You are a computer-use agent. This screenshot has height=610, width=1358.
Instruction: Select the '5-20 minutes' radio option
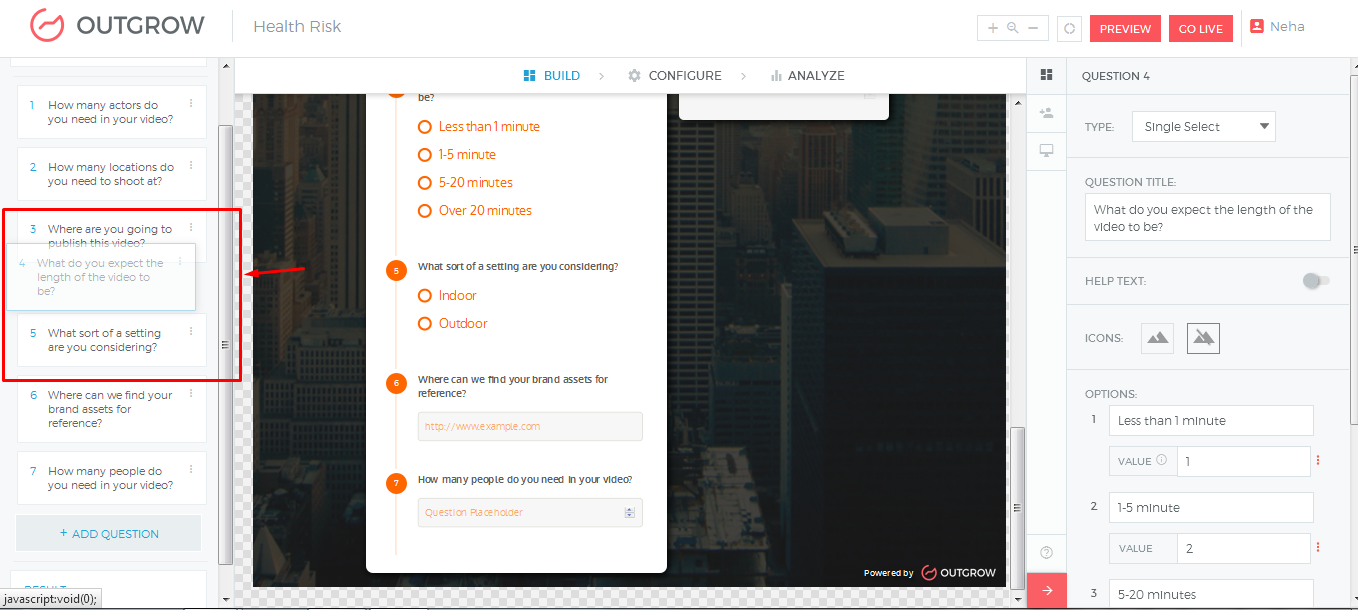click(425, 182)
